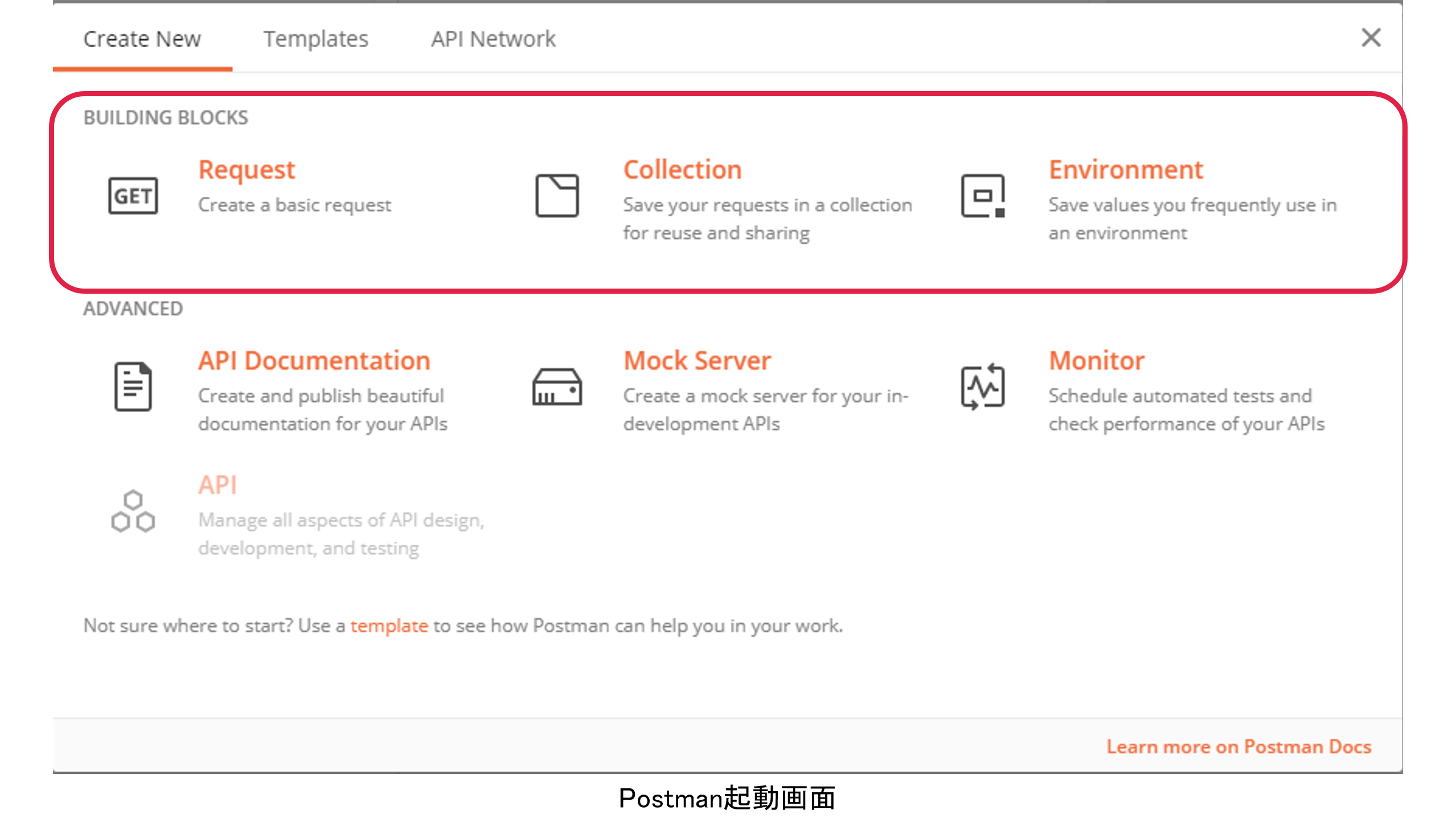This screenshot has width=1456, height=831.
Task: Select the Create New tab
Action: point(142,39)
